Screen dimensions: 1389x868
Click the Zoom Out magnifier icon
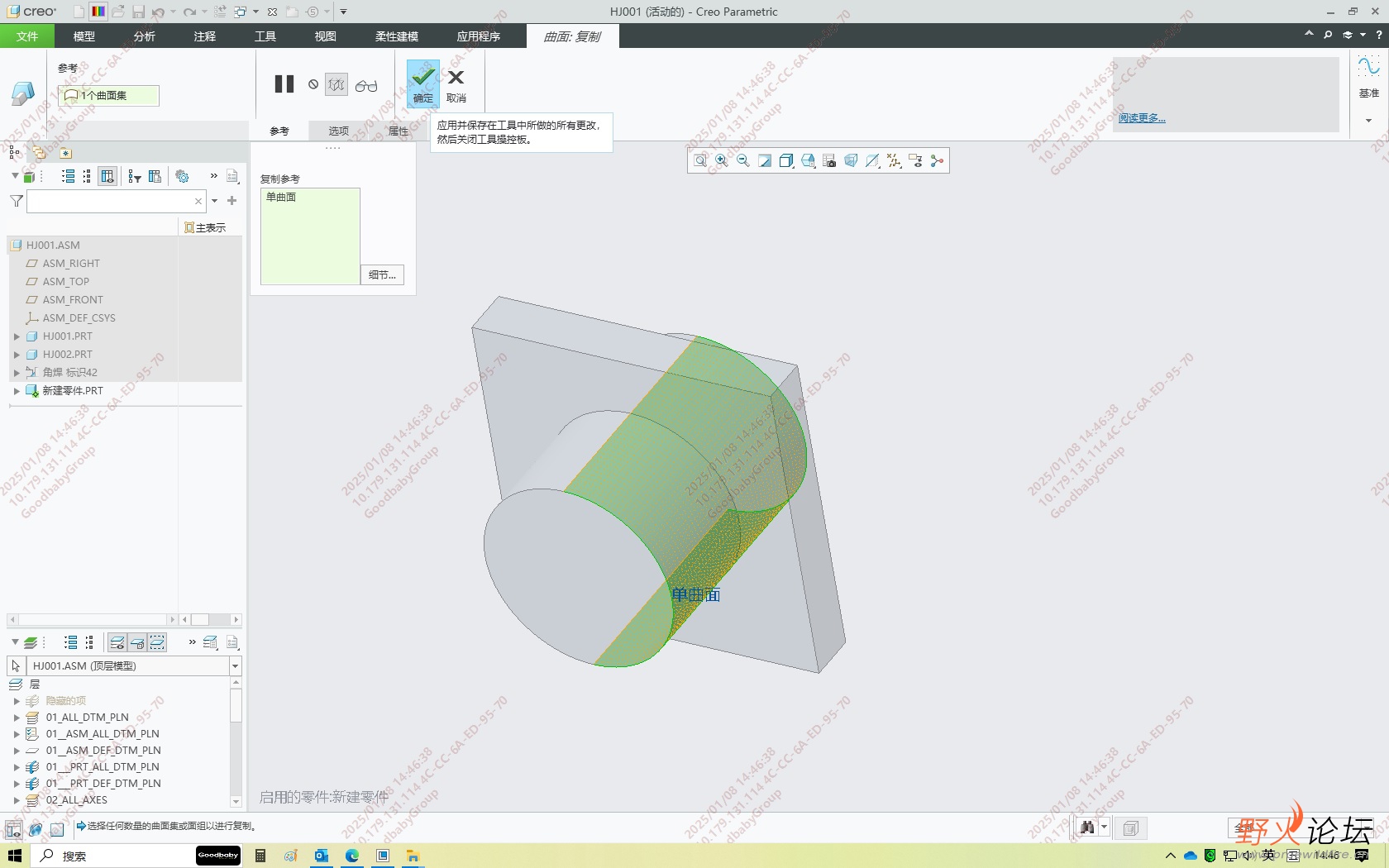[743, 160]
